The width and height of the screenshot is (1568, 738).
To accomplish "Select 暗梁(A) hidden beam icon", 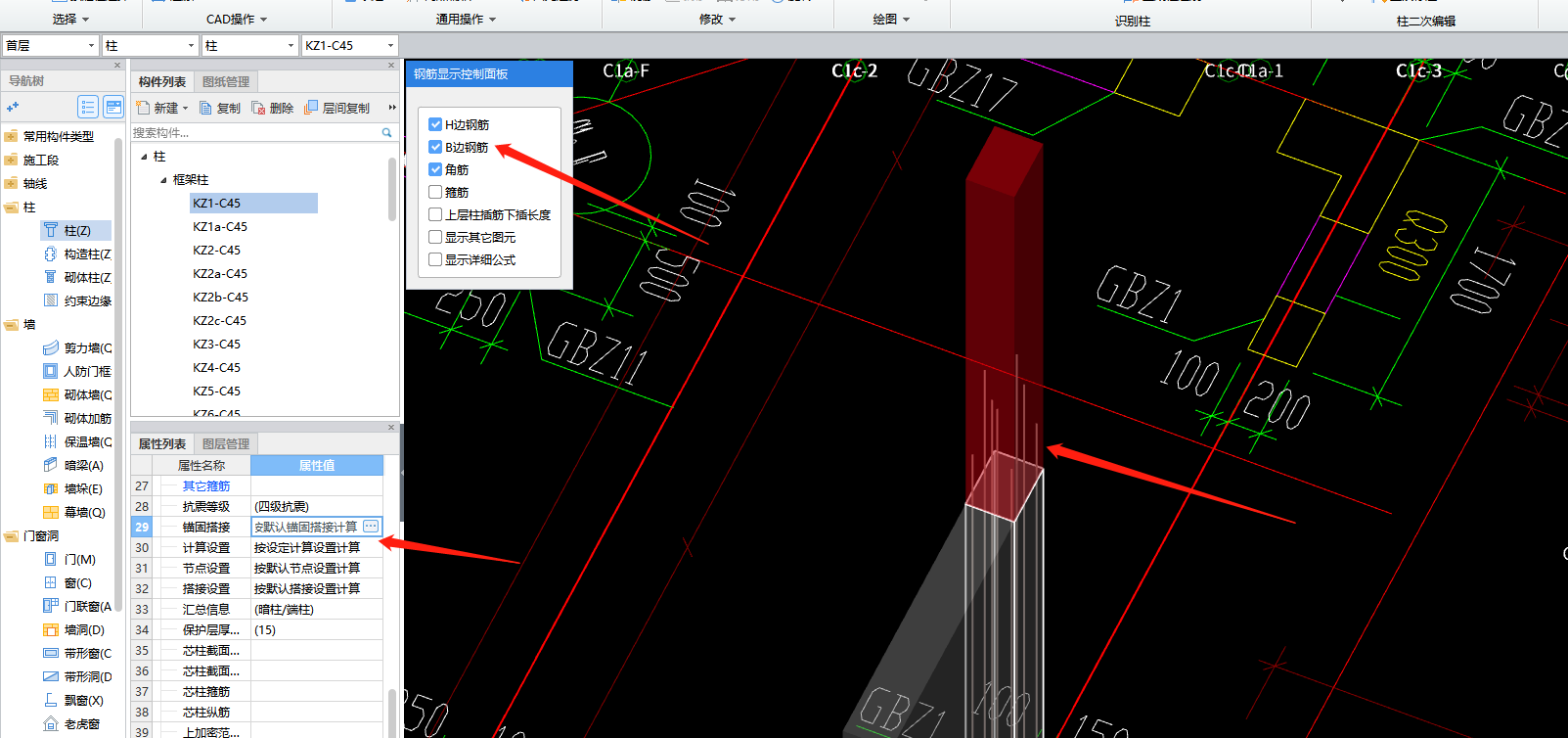I will point(51,465).
